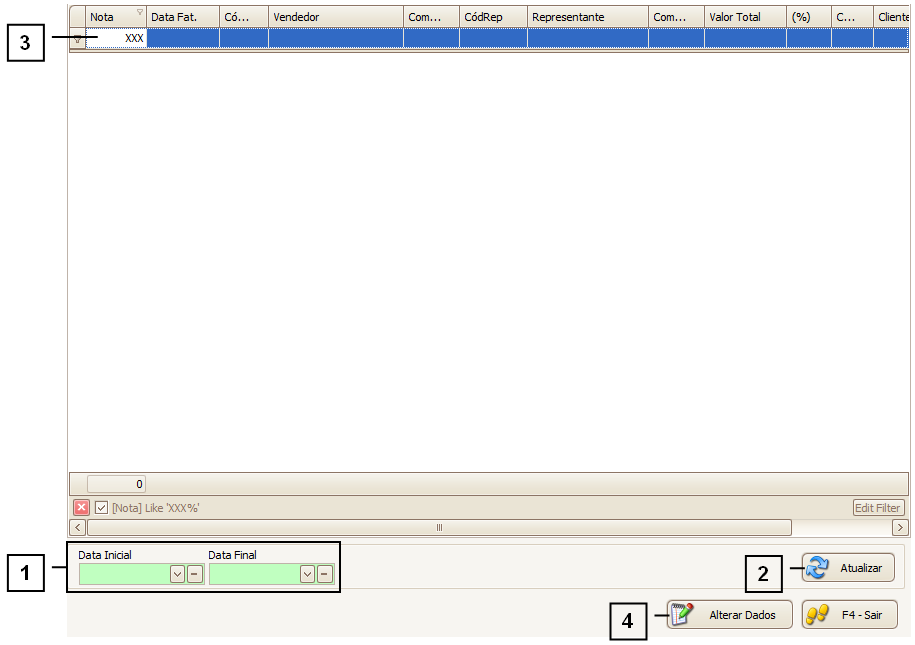Sort by the Valor Total column header

[744, 17]
